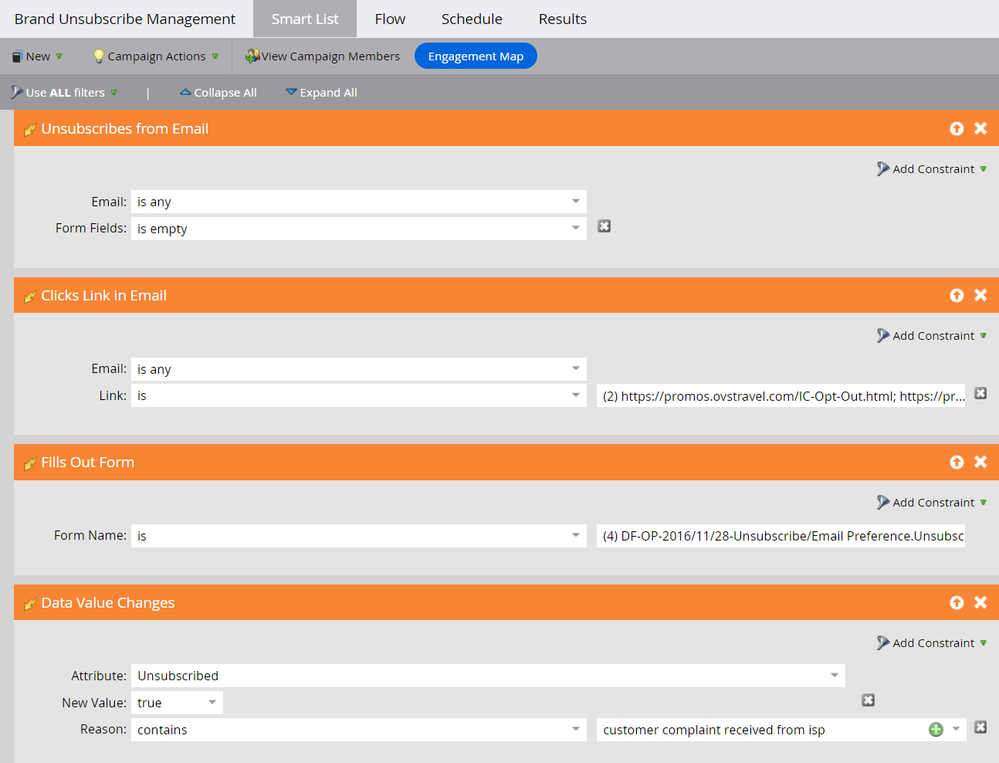Open Campaign Actions menu
999x763 pixels.
[x=156, y=56]
